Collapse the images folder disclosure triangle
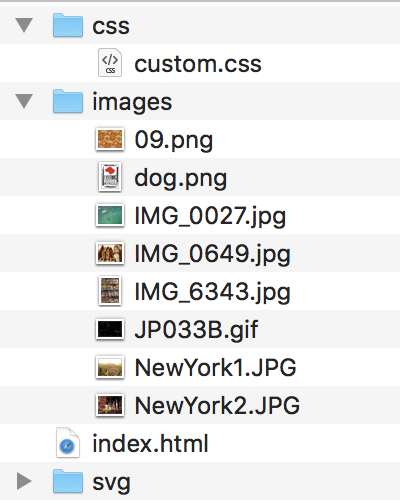400x500 pixels. tap(24, 101)
